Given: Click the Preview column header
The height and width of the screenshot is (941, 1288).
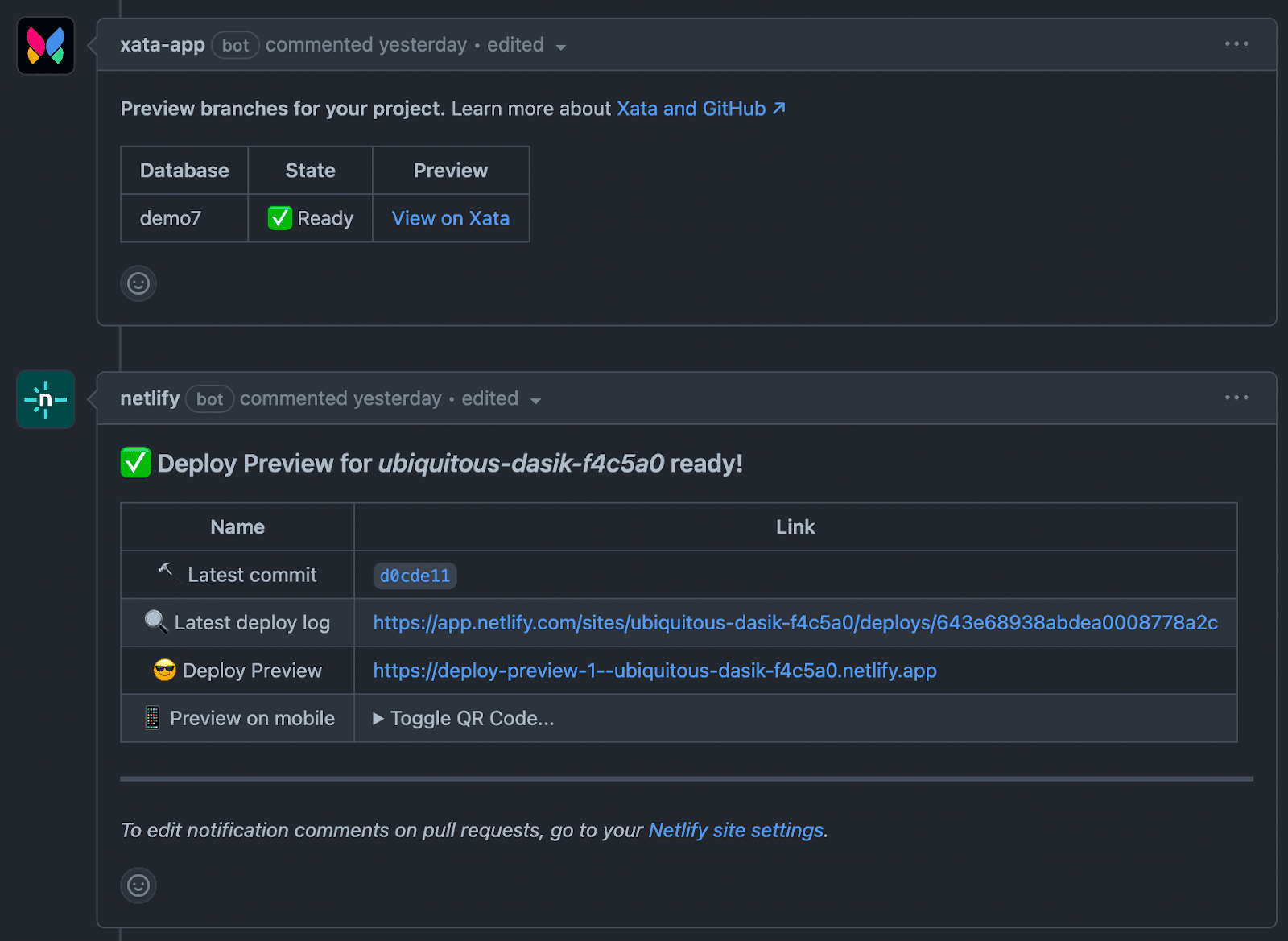Looking at the screenshot, I should [x=451, y=171].
